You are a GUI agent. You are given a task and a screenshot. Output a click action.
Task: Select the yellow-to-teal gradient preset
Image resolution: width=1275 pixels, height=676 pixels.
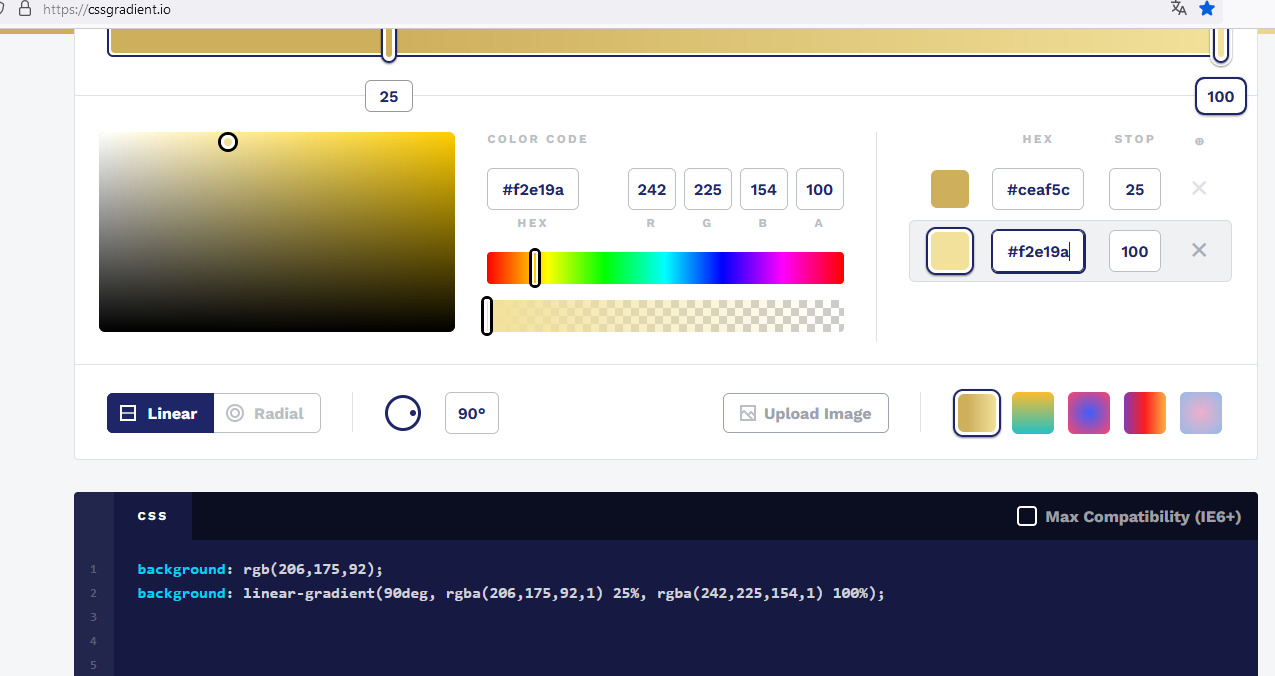coord(1033,413)
